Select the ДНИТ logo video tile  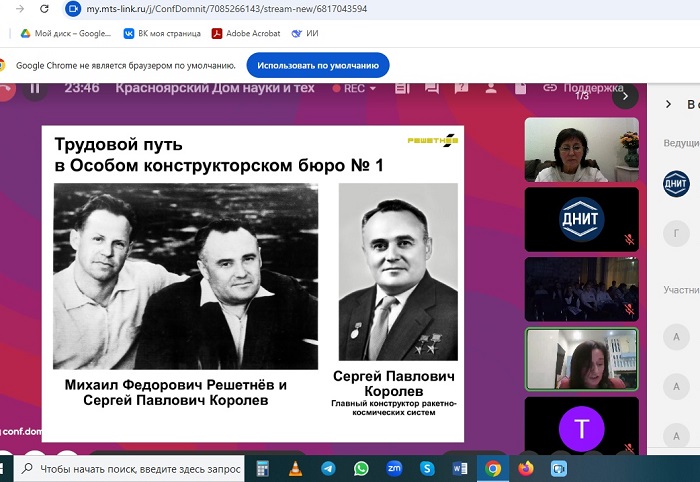(x=581, y=218)
